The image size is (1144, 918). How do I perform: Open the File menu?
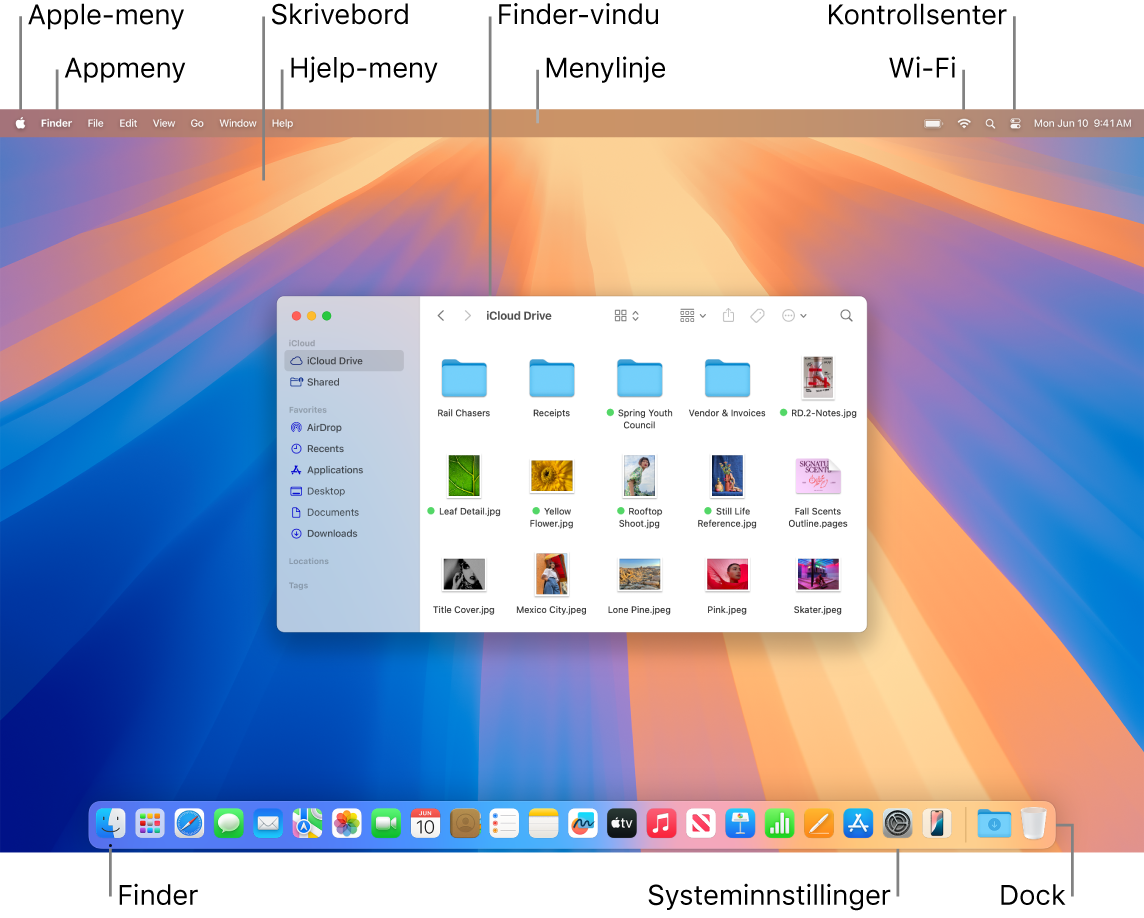tap(96, 123)
